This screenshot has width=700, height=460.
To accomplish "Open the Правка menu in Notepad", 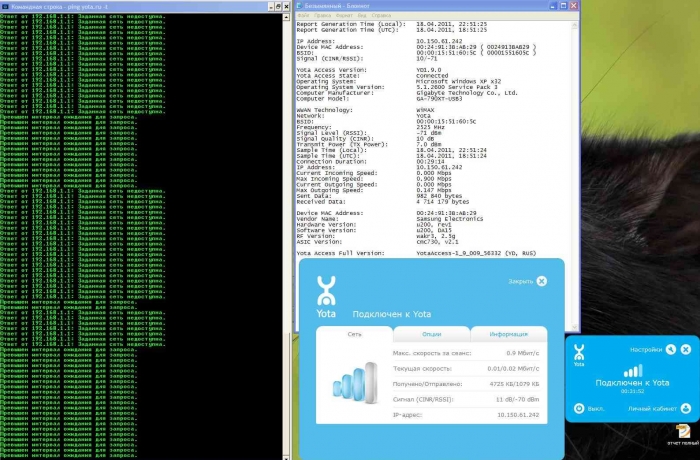I will point(323,15).
